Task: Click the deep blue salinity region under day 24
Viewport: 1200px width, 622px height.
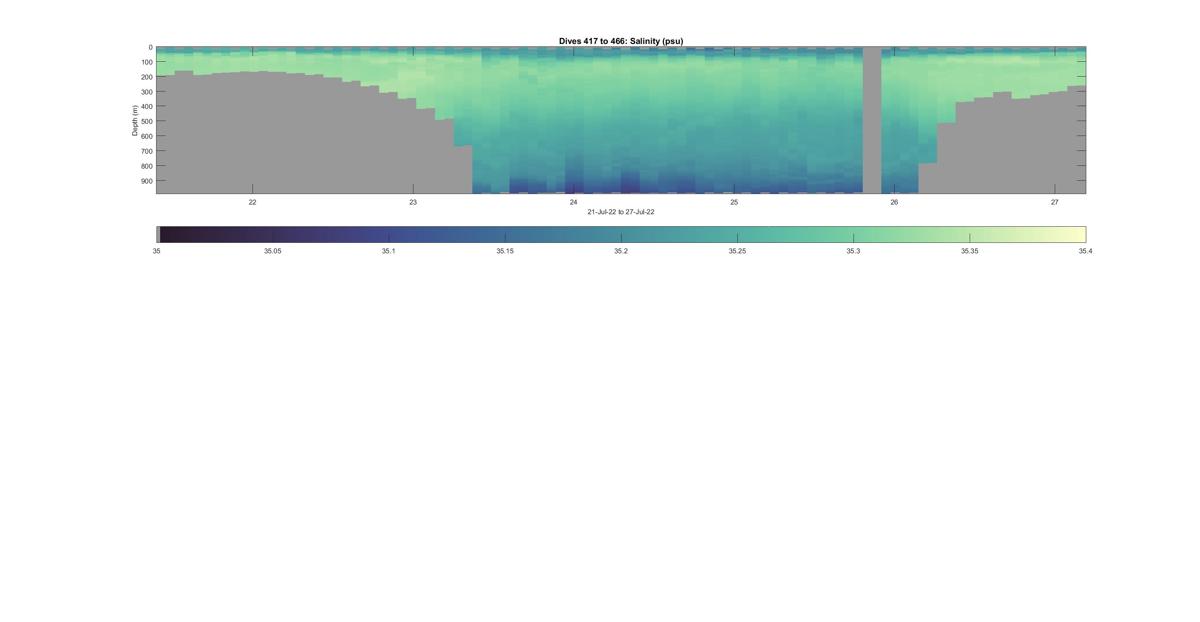Action: (576, 184)
